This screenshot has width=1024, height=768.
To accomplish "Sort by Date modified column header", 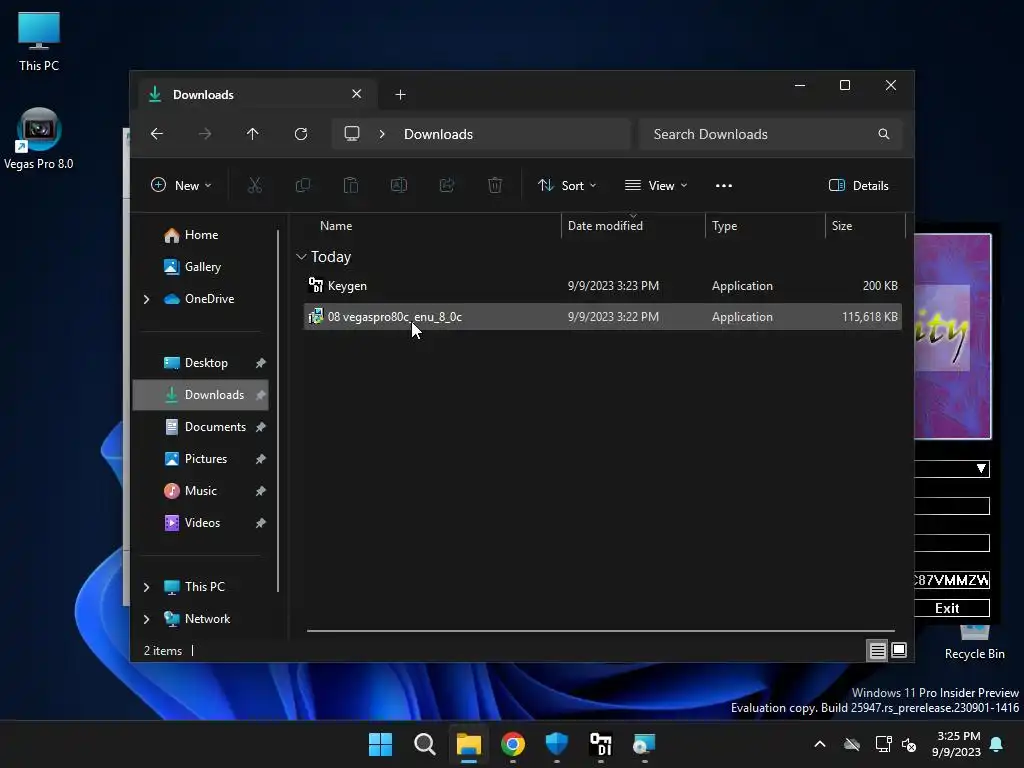I will pos(633,226).
